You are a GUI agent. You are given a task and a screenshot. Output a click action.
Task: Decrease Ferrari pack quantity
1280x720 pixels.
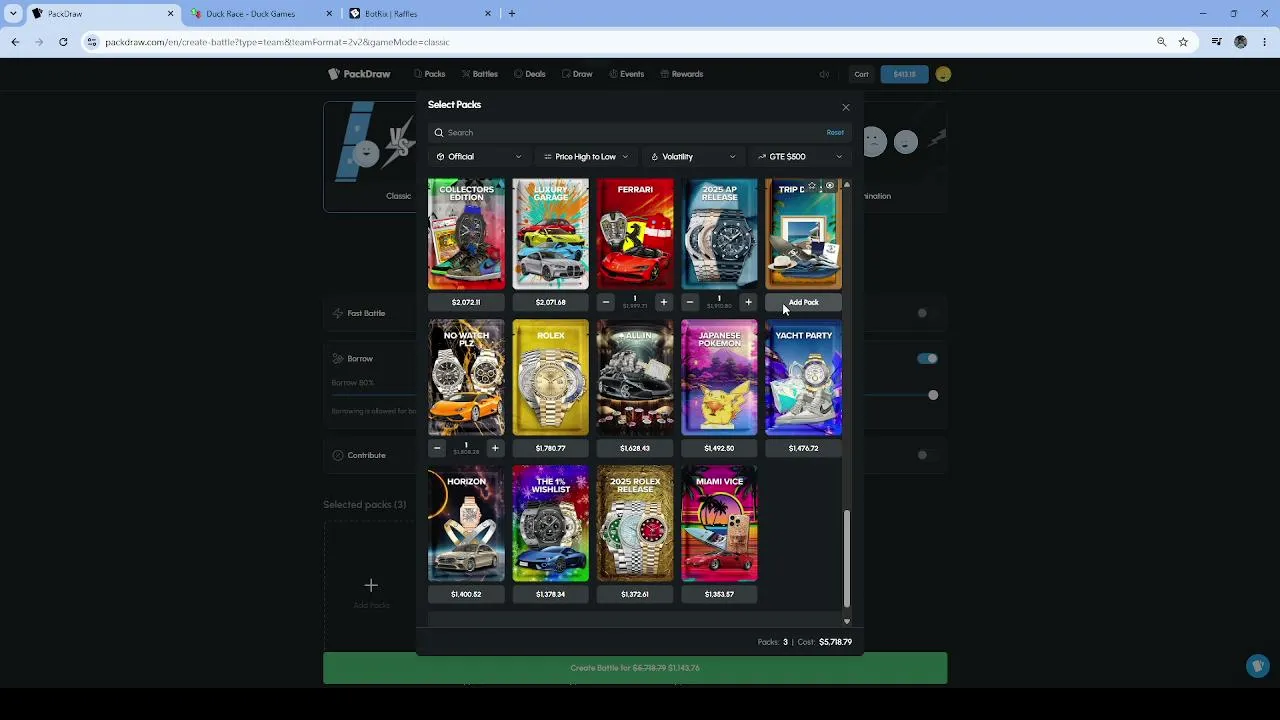[606, 302]
